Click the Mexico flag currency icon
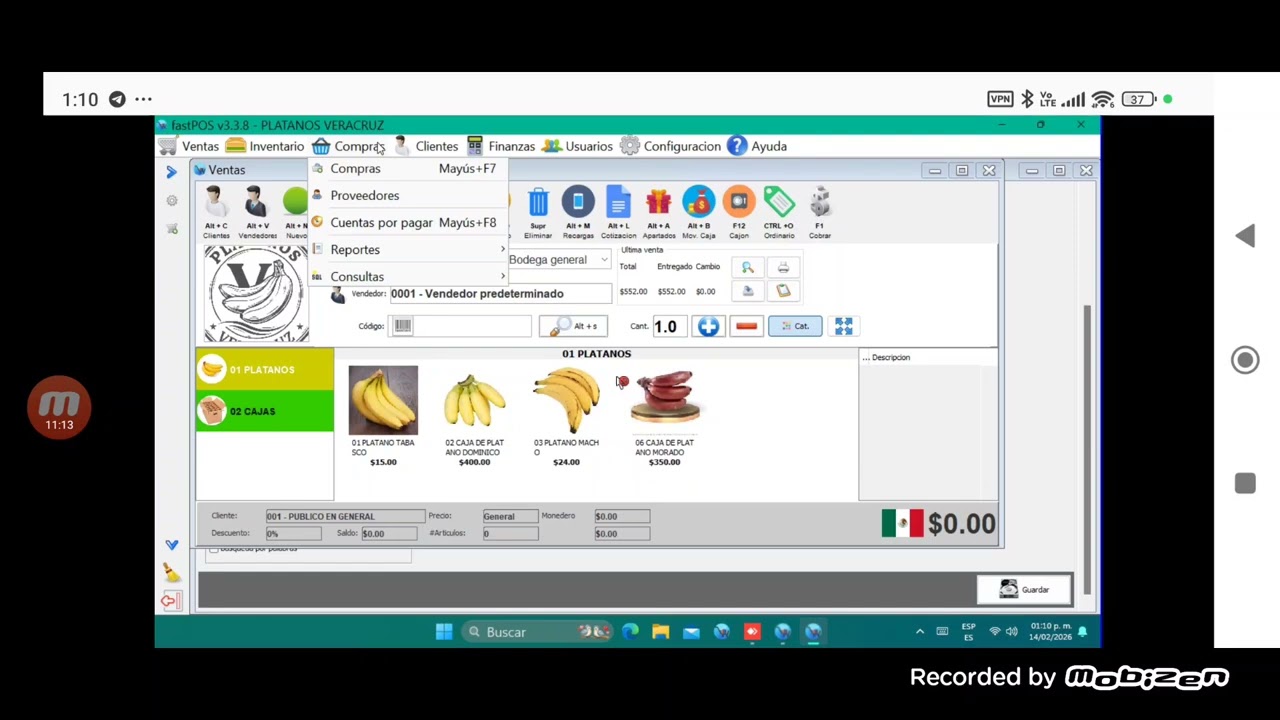The width and height of the screenshot is (1280, 720). pyautogui.click(x=902, y=523)
